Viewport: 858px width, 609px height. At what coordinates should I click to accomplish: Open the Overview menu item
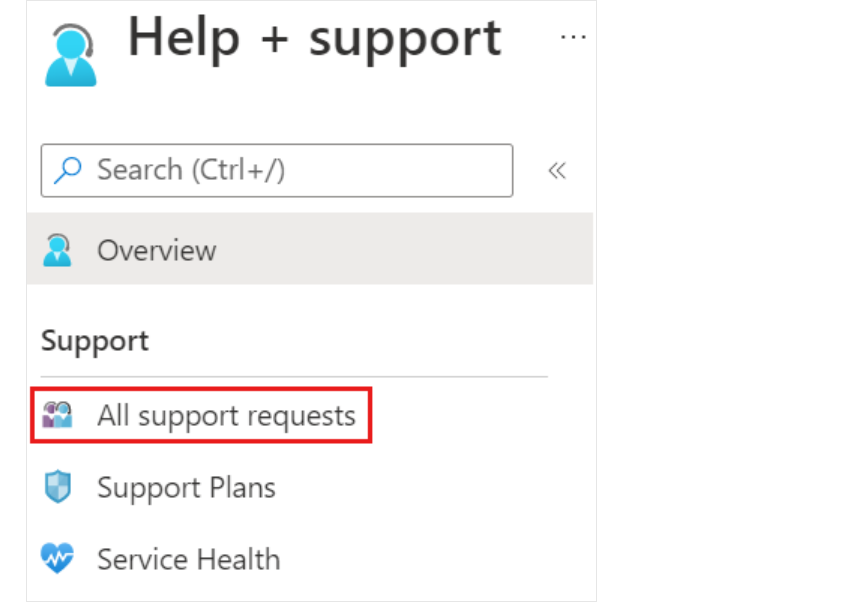(x=310, y=249)
